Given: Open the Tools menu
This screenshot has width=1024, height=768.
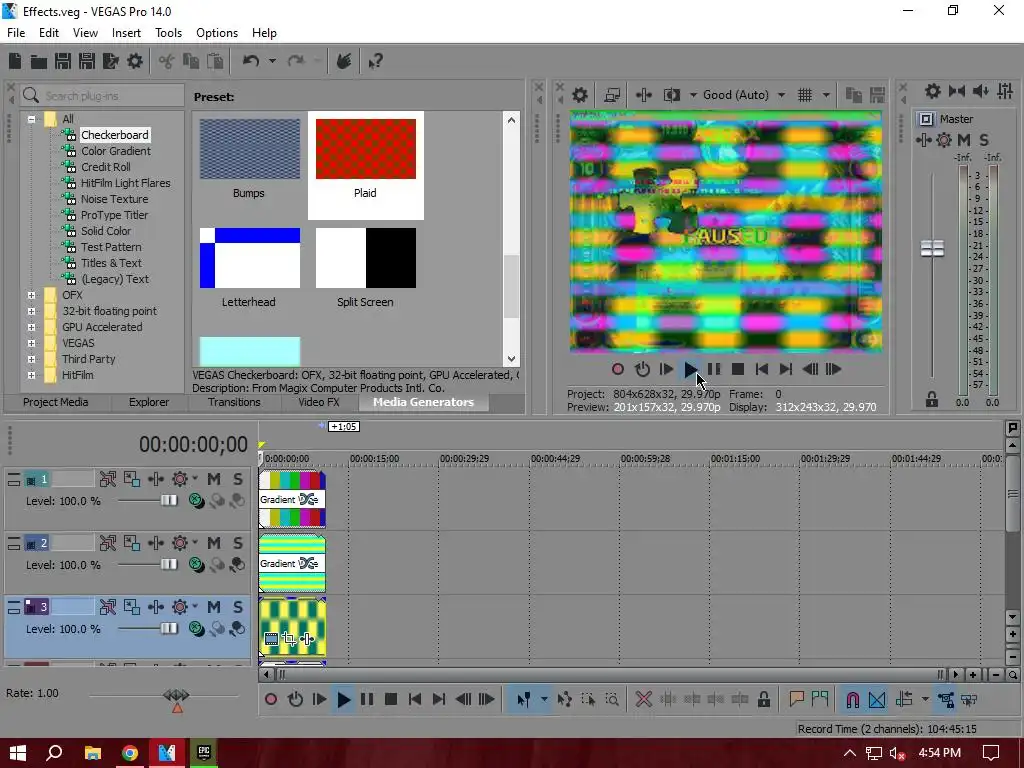Looking at the screenshot, I should (168, 33).
